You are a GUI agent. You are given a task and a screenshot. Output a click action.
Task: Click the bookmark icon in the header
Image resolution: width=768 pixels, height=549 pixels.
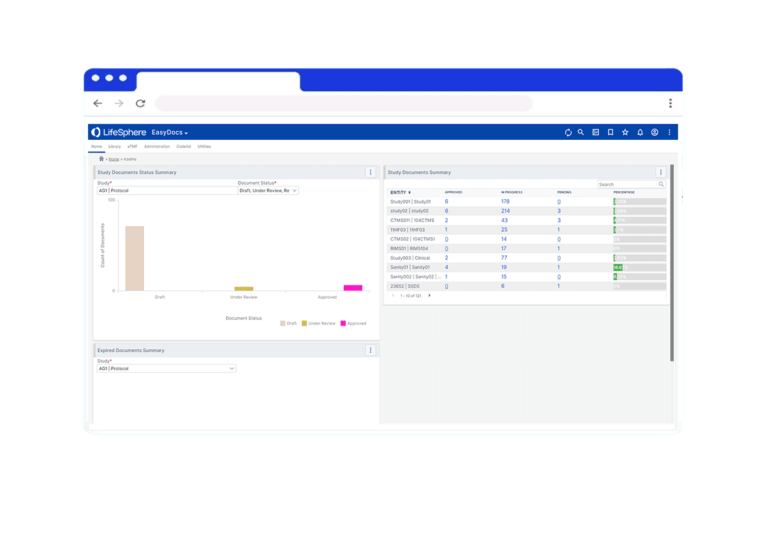[x=610, y=132]
